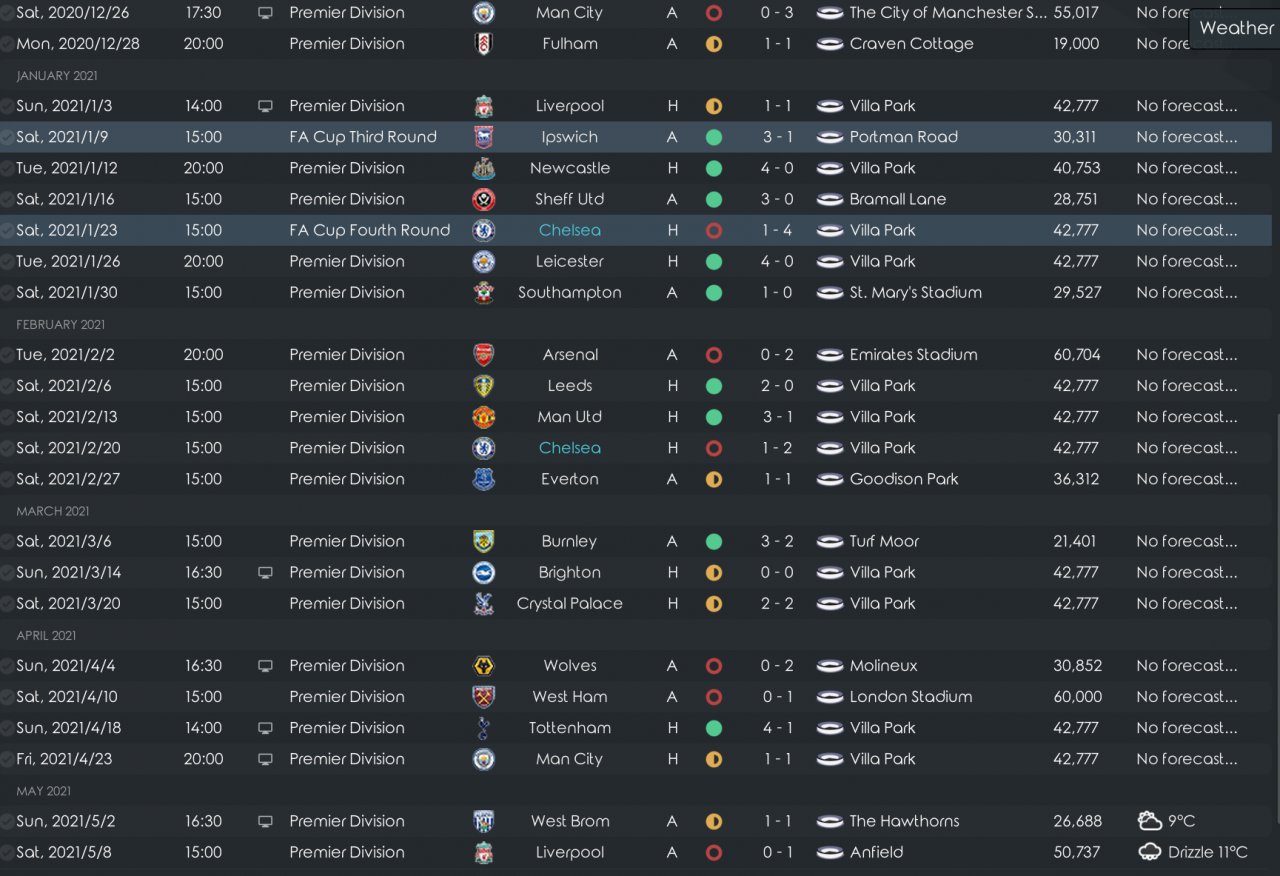Click the Ipswich club badge

[x=483, y=137]
